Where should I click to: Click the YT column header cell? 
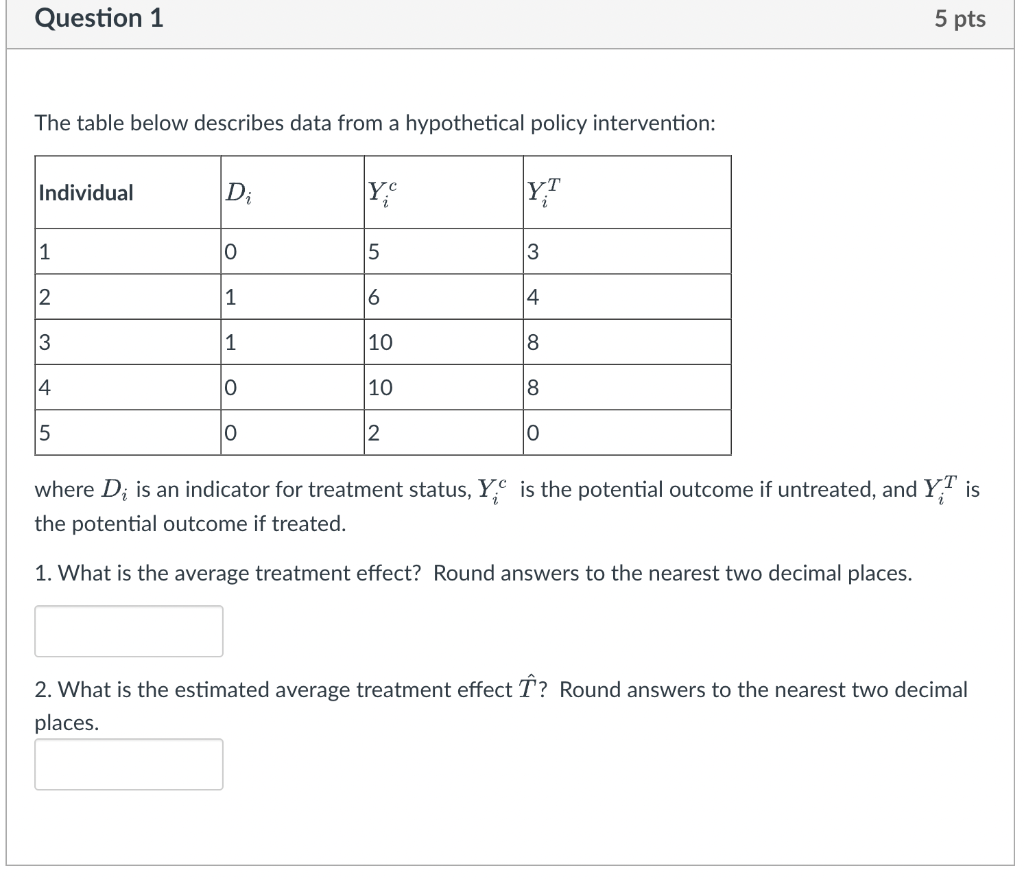535,191
